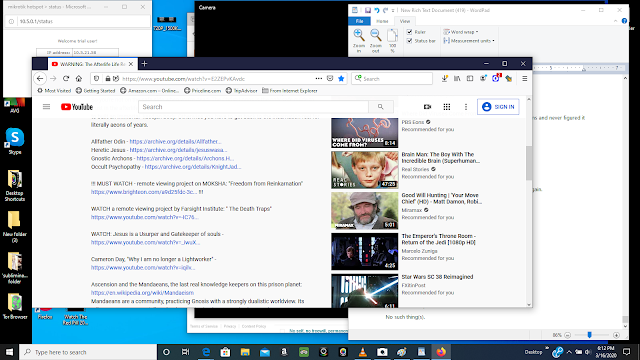Open File Explorer from the taskbar

[245, 352]
